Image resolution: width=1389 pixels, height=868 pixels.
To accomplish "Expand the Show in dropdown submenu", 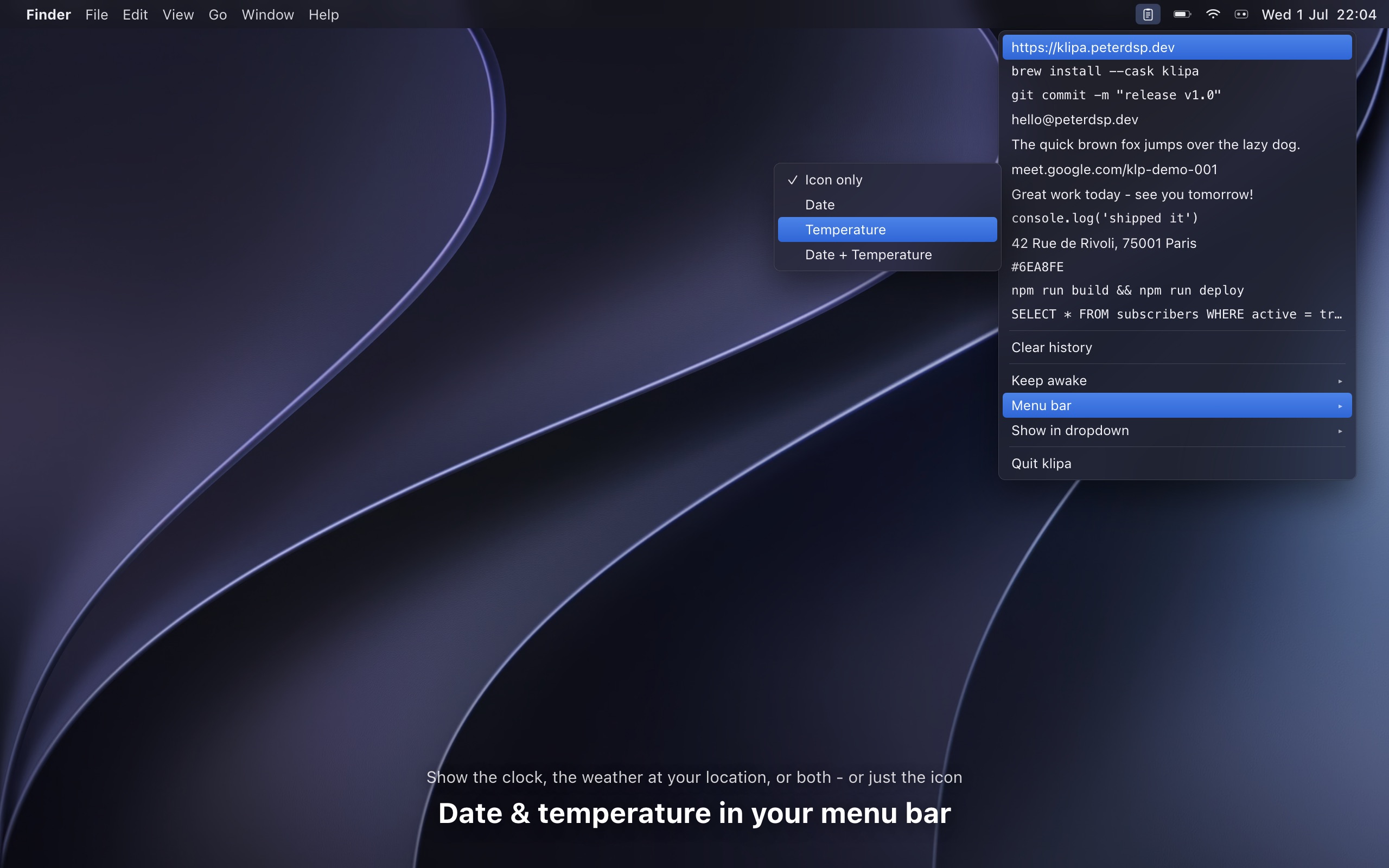I will pyautogui.click(x=1177, y=431).
